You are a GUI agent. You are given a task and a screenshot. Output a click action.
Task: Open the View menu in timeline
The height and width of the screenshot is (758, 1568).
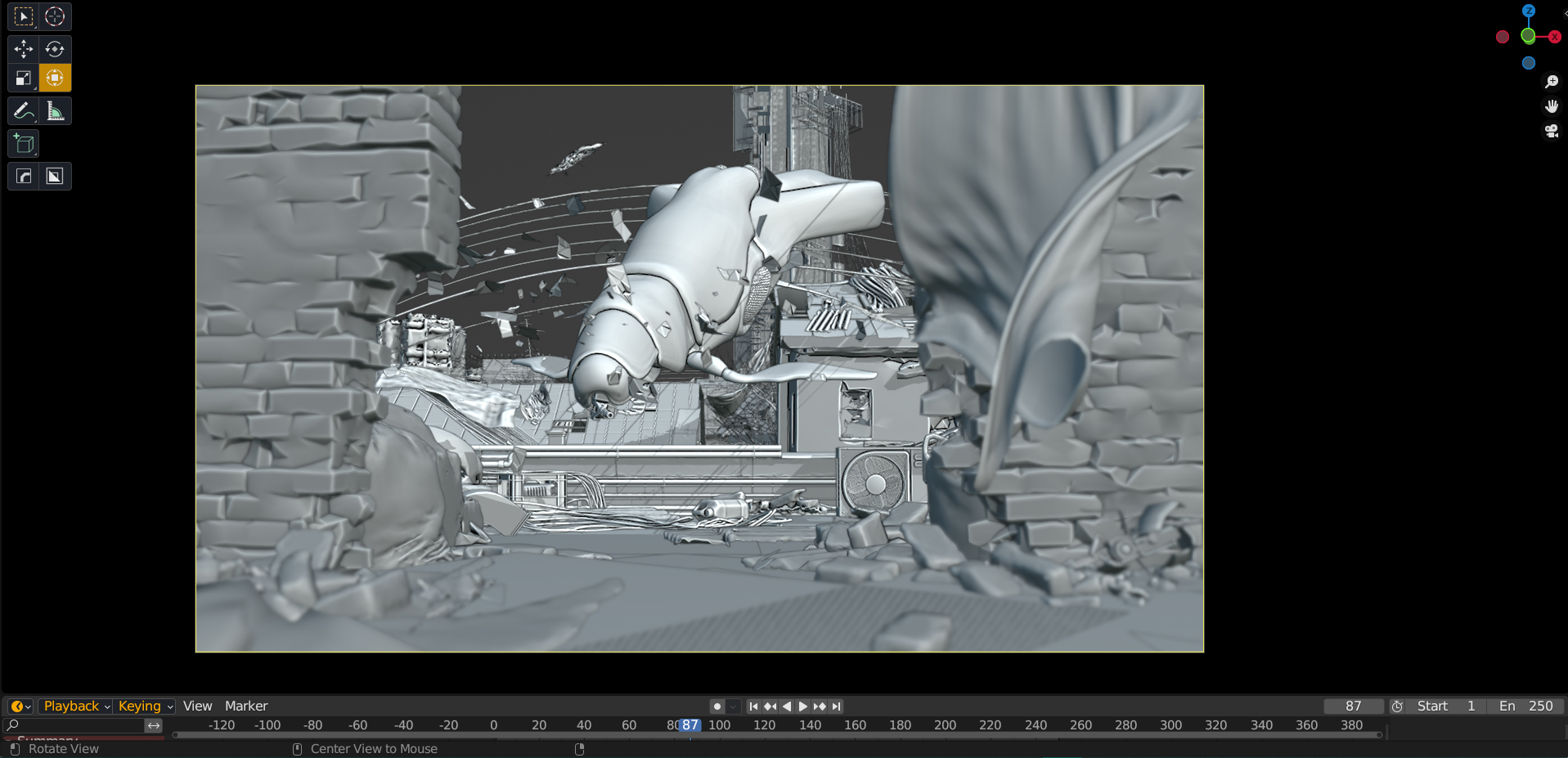(x=197, y=706)
